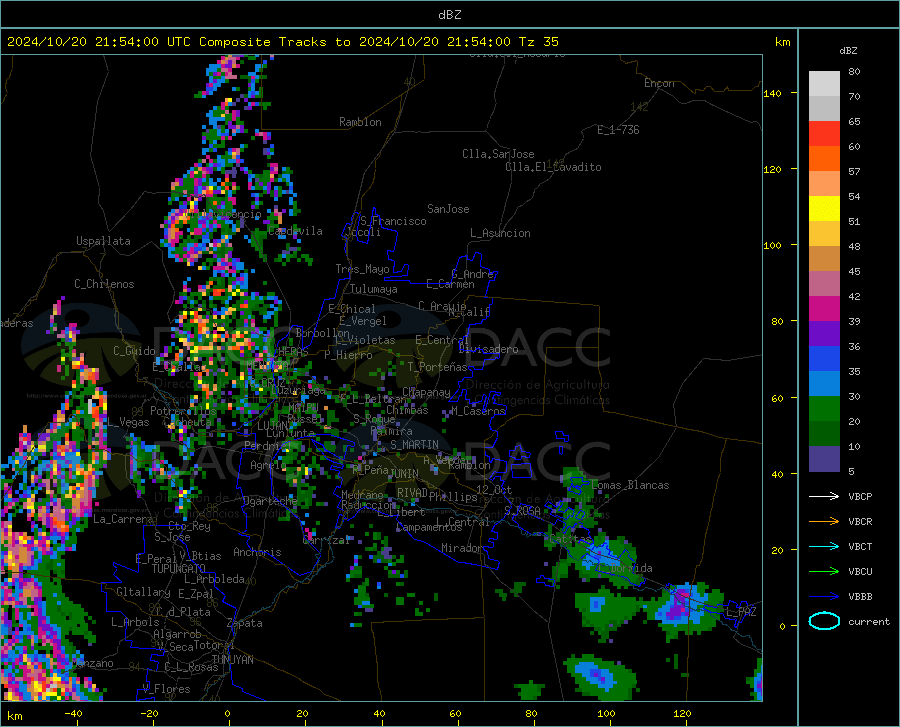
Task: Click the Lomas_Blancas map label
Action: (630, 485)
